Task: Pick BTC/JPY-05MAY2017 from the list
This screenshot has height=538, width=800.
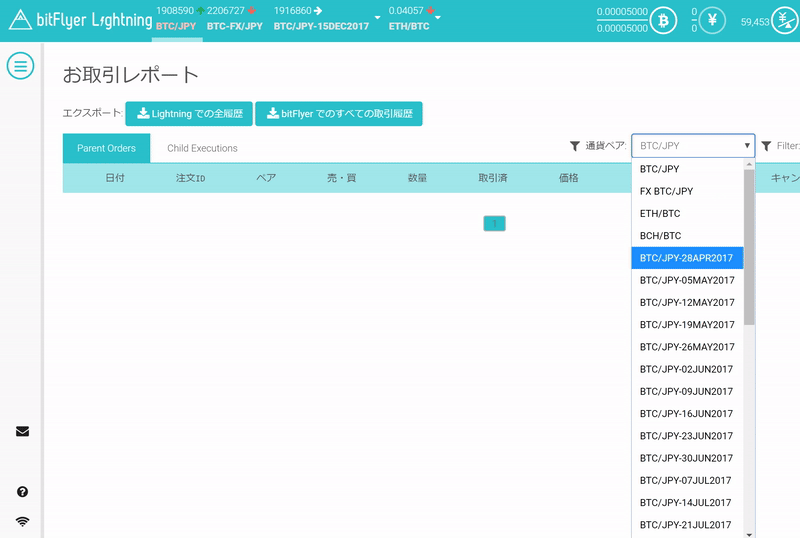Action: point(687,280)
